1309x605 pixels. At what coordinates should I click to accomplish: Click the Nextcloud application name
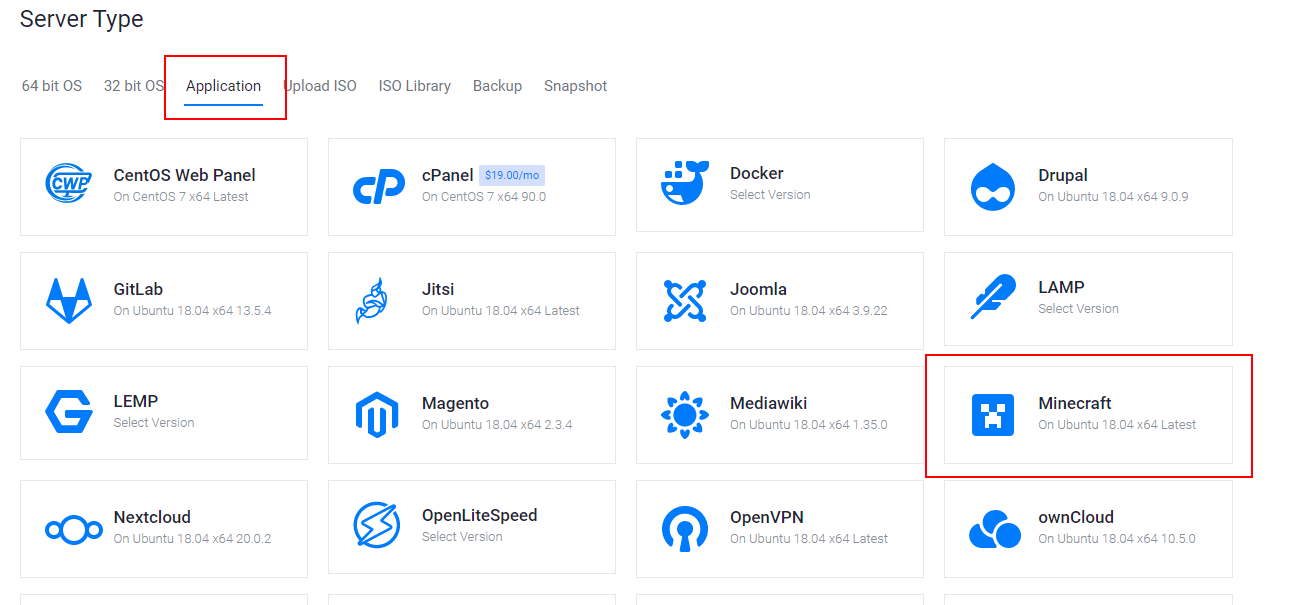(x=152, y=517)
